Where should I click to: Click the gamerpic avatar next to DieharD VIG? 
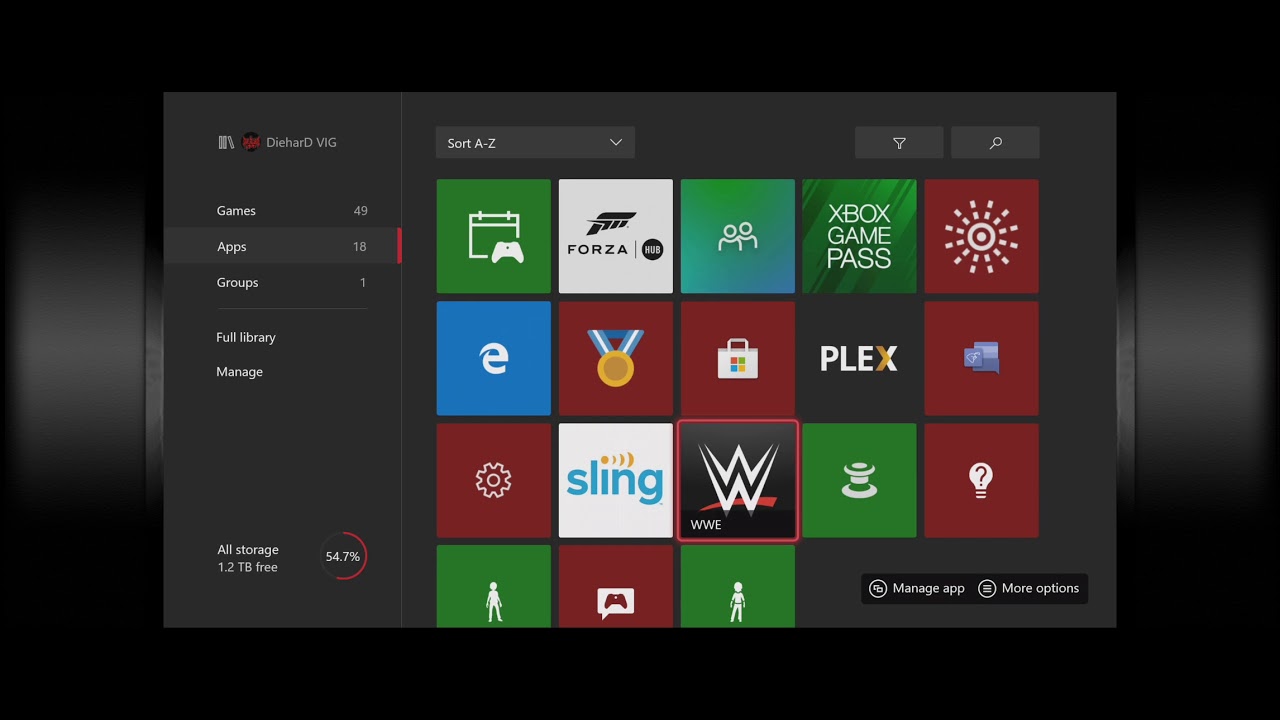tap(251, 142)
